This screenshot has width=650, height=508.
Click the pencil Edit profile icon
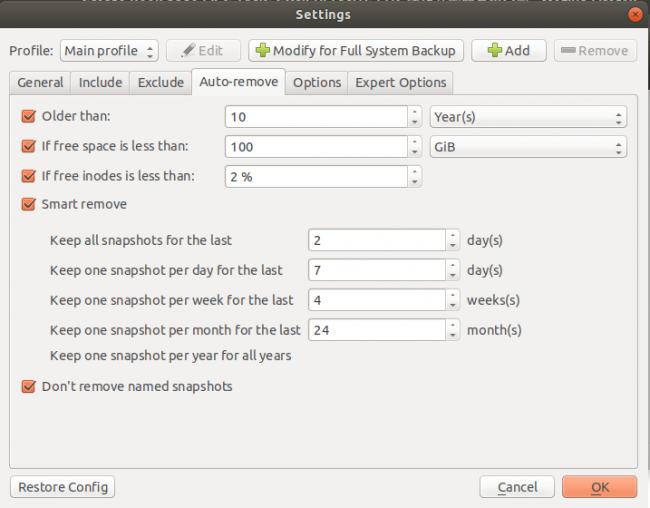point(189,51)
